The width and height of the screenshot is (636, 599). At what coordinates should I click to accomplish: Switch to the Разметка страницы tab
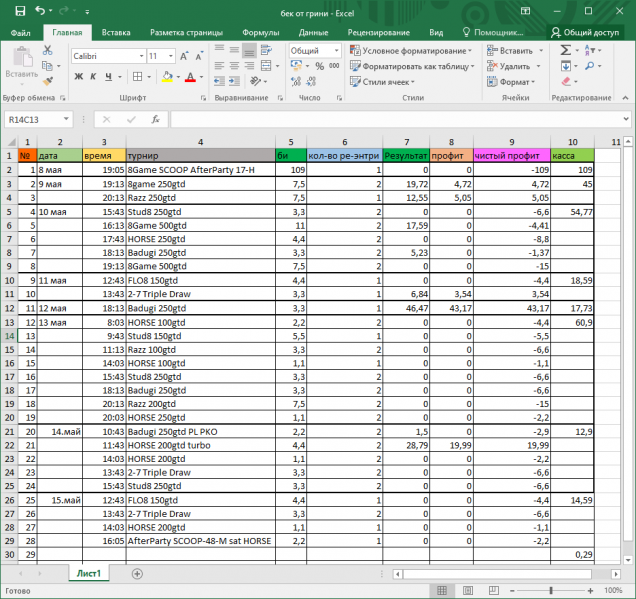click(x=186, y=32)
